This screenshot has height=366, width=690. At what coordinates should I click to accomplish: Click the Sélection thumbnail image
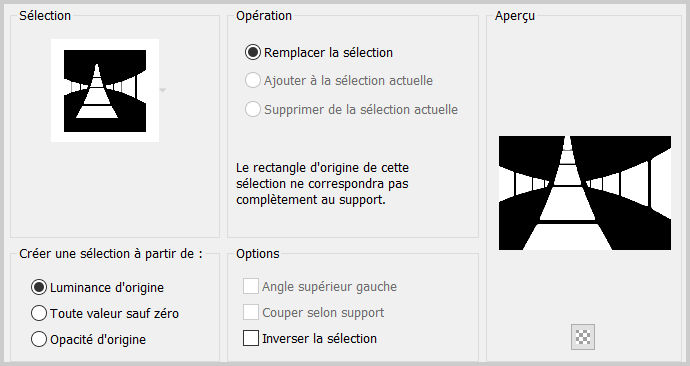click(x=105, y=91)
